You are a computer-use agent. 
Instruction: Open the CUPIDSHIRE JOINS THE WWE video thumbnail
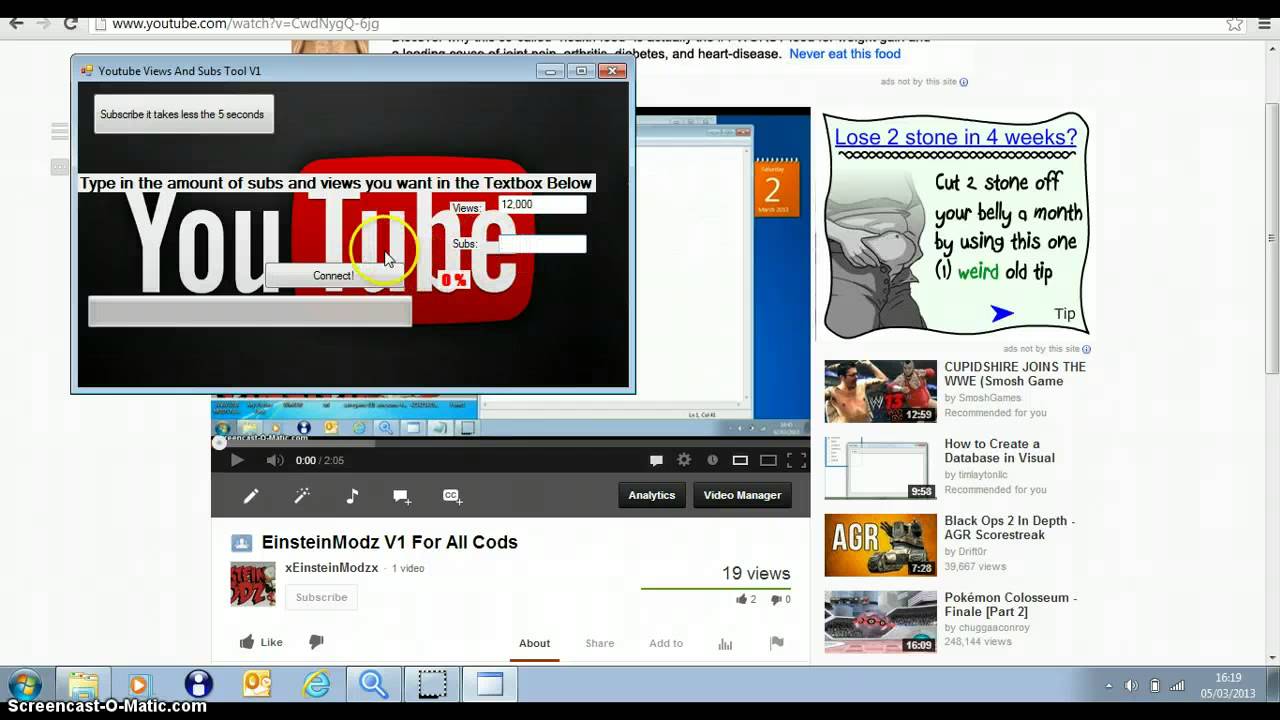pos(880,391)
